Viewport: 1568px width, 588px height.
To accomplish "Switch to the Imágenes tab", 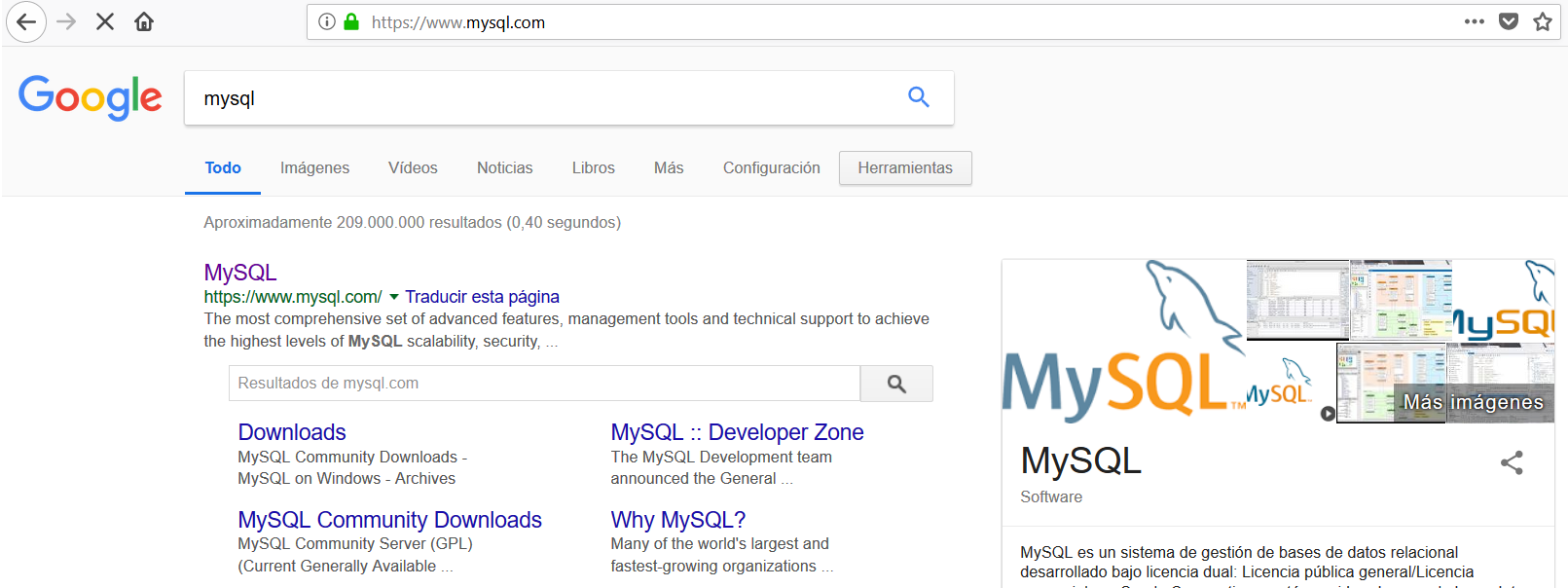I will (x=314, y=167).
